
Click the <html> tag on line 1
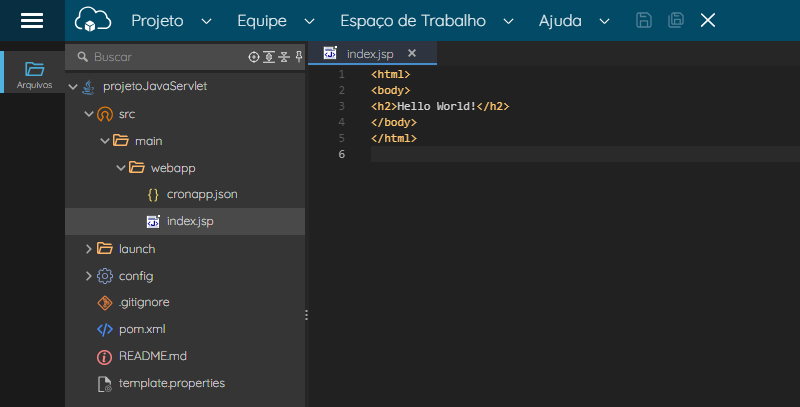pos(391,74)
